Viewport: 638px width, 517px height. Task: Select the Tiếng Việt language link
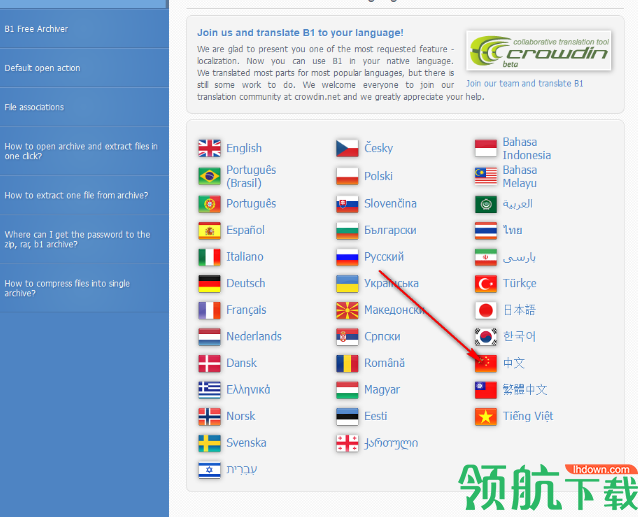528,416
